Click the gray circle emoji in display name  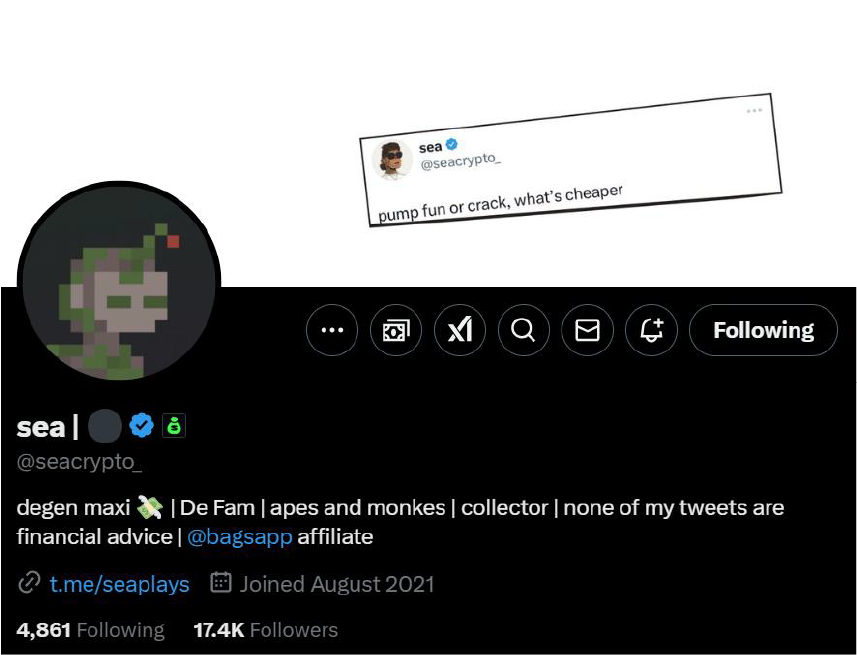[x=104, y=426]
